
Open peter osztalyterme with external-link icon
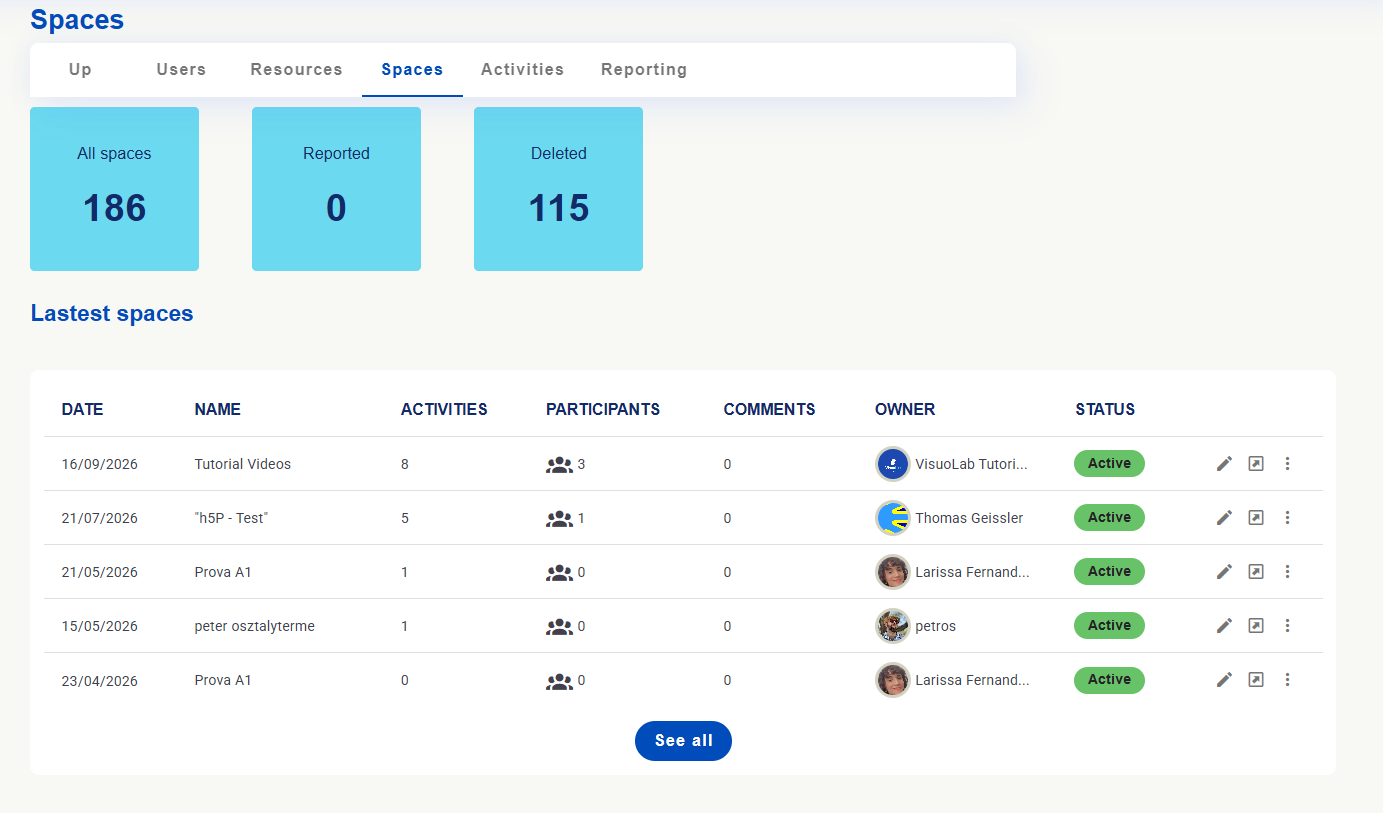point(1256,626)
